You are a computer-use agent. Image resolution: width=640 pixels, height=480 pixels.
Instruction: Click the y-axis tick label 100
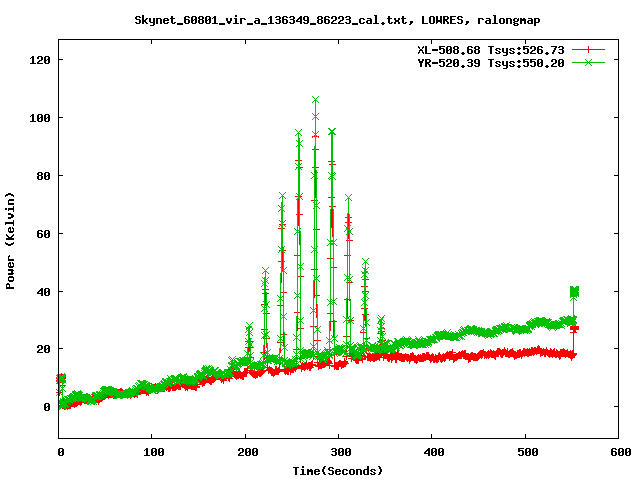(x=40, y=118)
